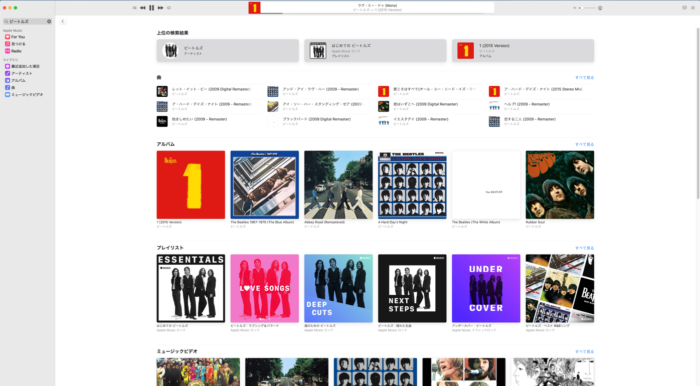Open the Under Cover playlist
Screen dimensions: 700x386
(486, 288)
